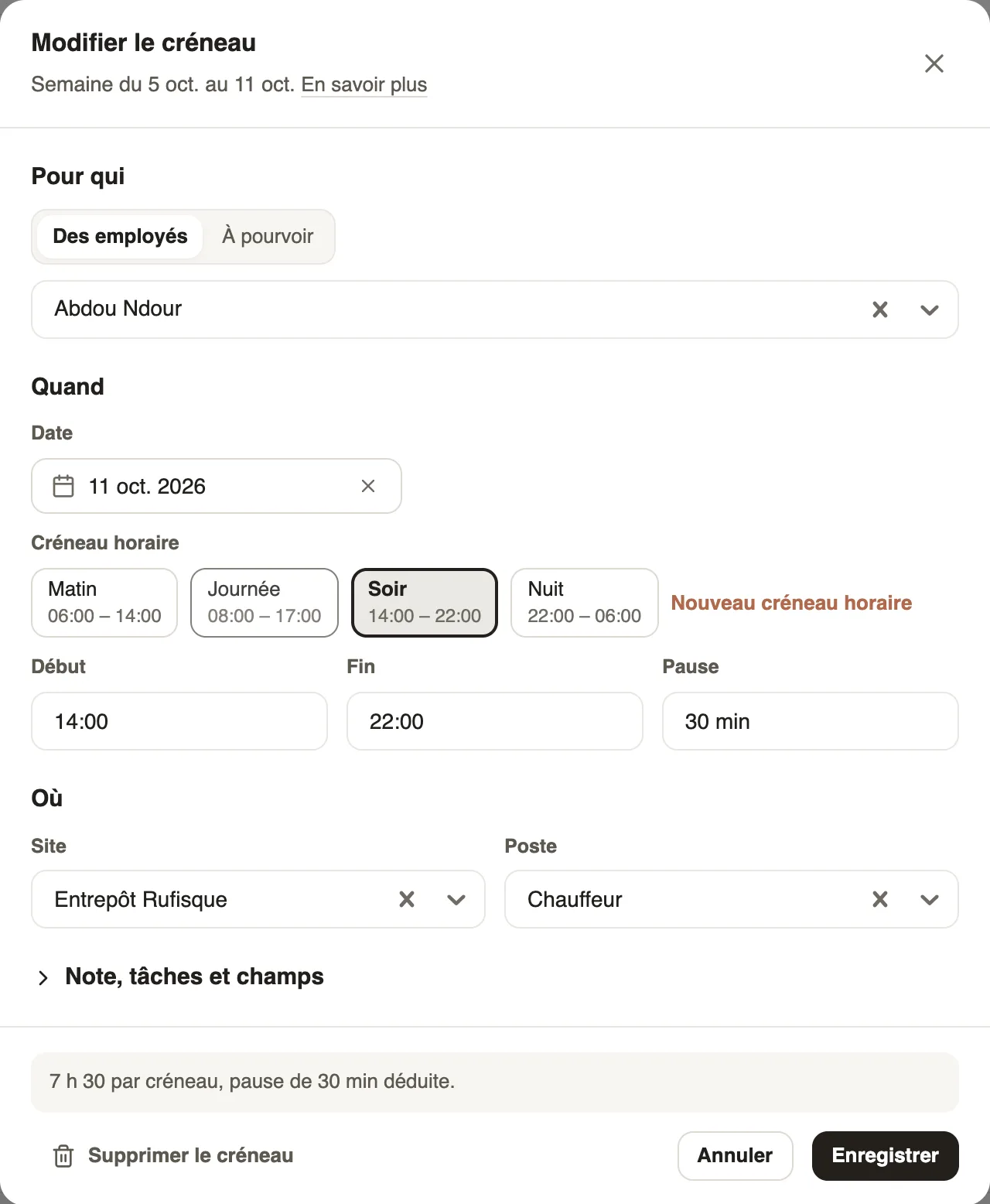Click the Annuler button
The width and height of the screenshot is (990, 1204).
coord(736,1156)
